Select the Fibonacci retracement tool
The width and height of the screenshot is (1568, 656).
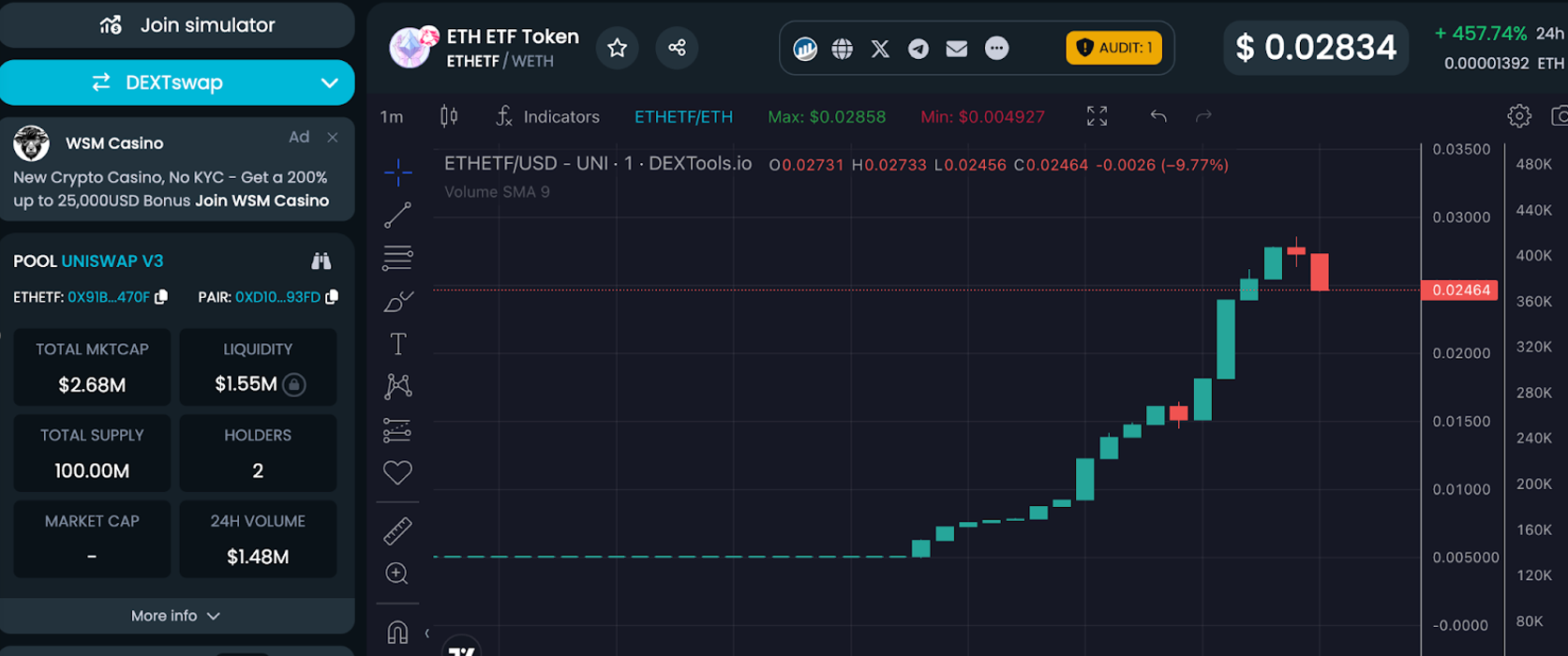click(397, 258)
